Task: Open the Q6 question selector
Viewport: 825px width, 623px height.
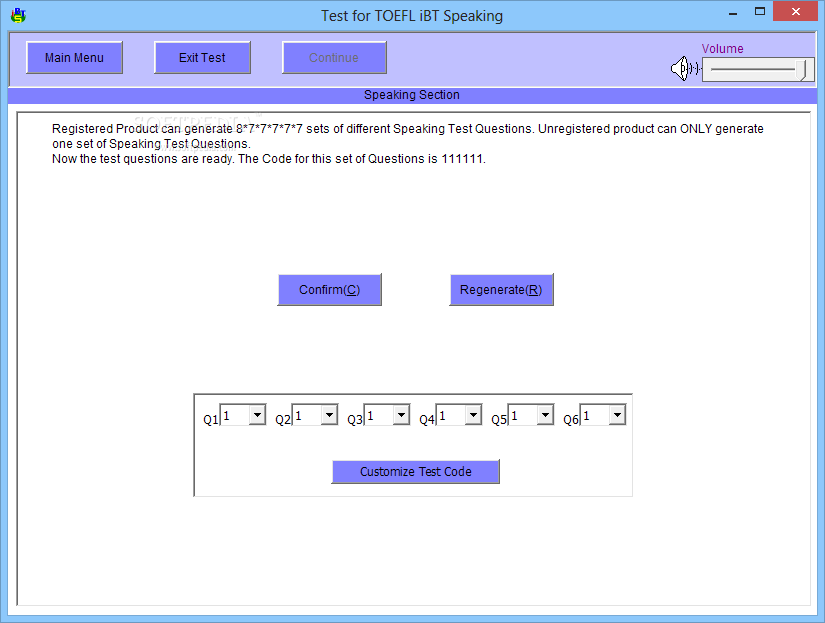Action: (618, 415)
